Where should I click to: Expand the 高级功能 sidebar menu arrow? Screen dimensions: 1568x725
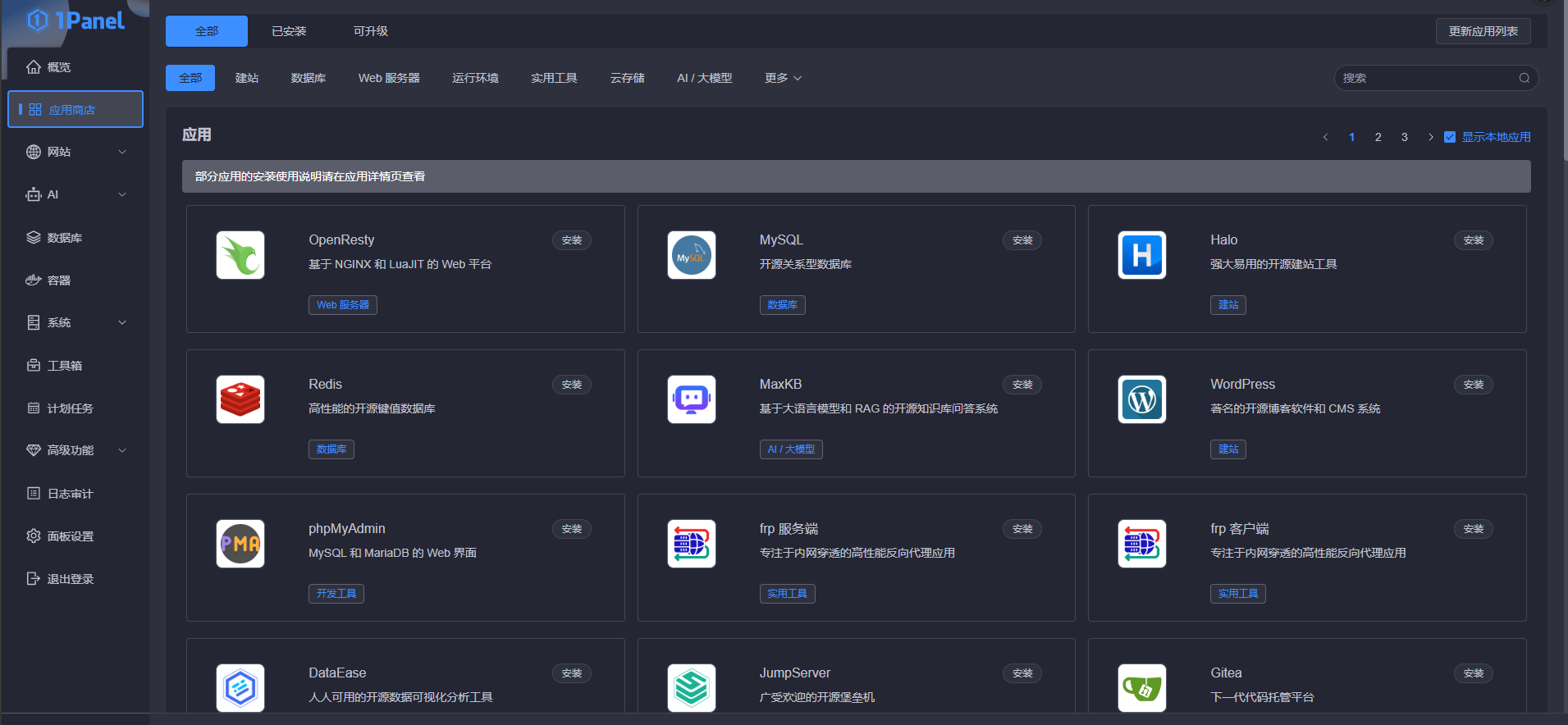122,450
